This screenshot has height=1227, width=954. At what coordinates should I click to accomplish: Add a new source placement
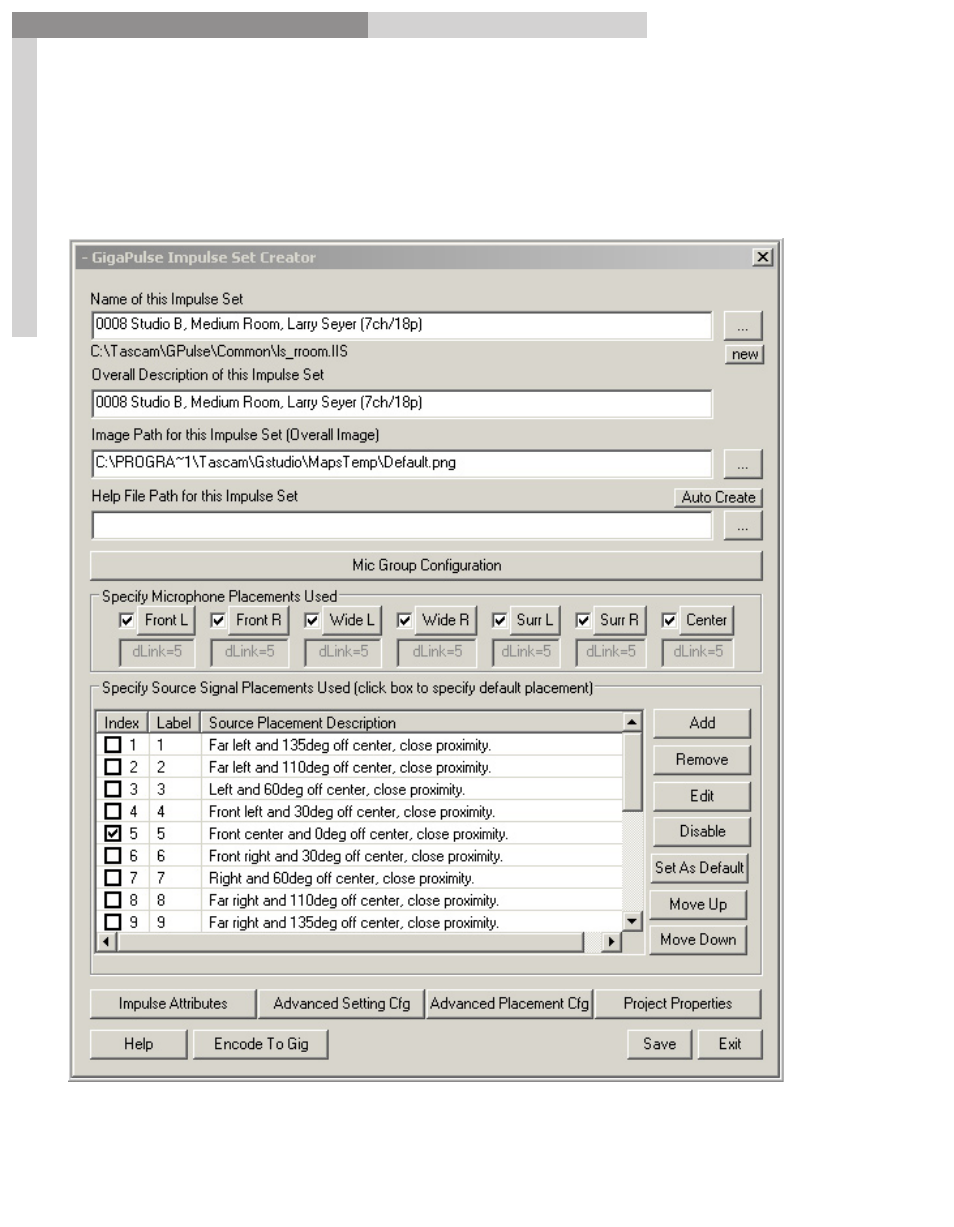[x=701, y=723]
